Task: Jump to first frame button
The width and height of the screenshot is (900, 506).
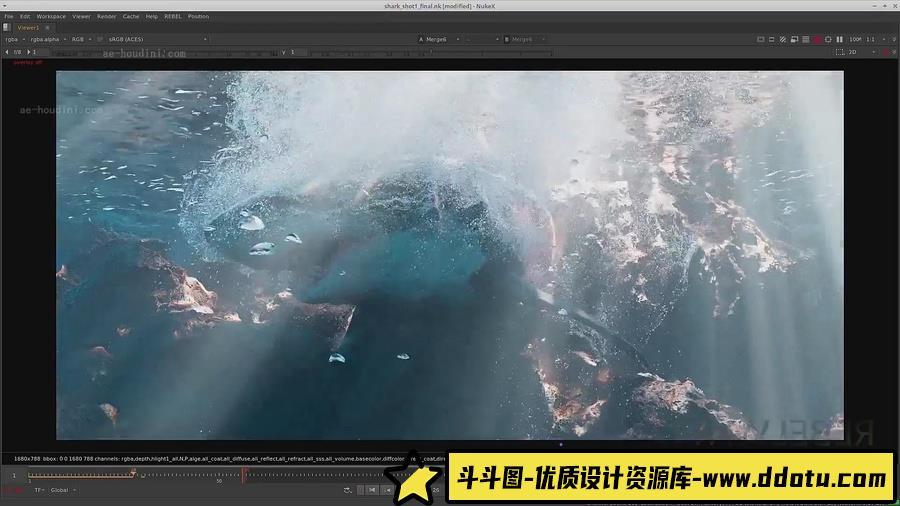Action: (373, 490)
